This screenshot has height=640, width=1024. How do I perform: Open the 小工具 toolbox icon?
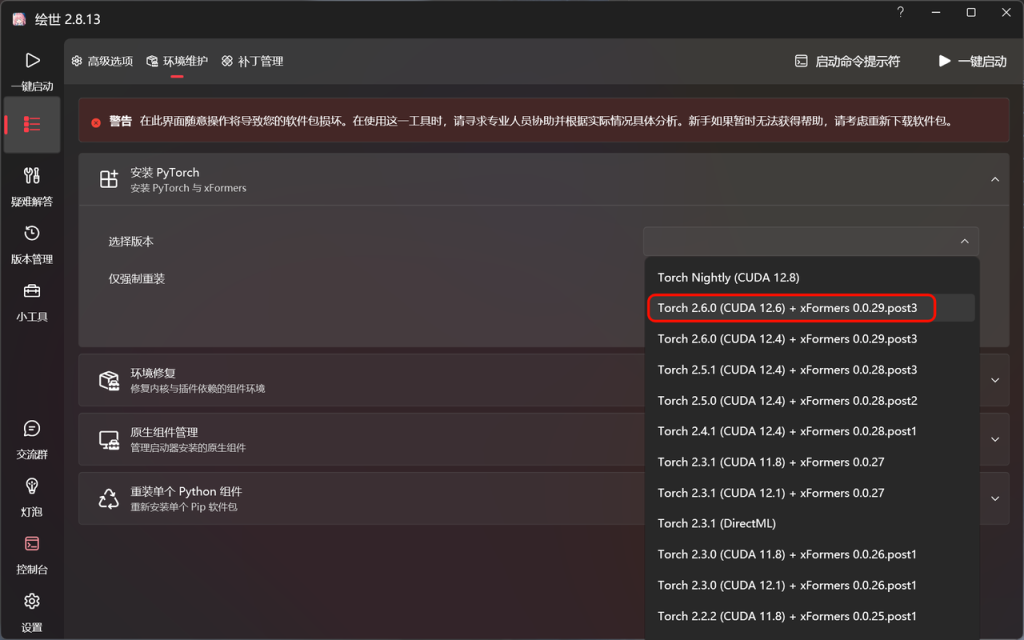click(x=32, y=292)
